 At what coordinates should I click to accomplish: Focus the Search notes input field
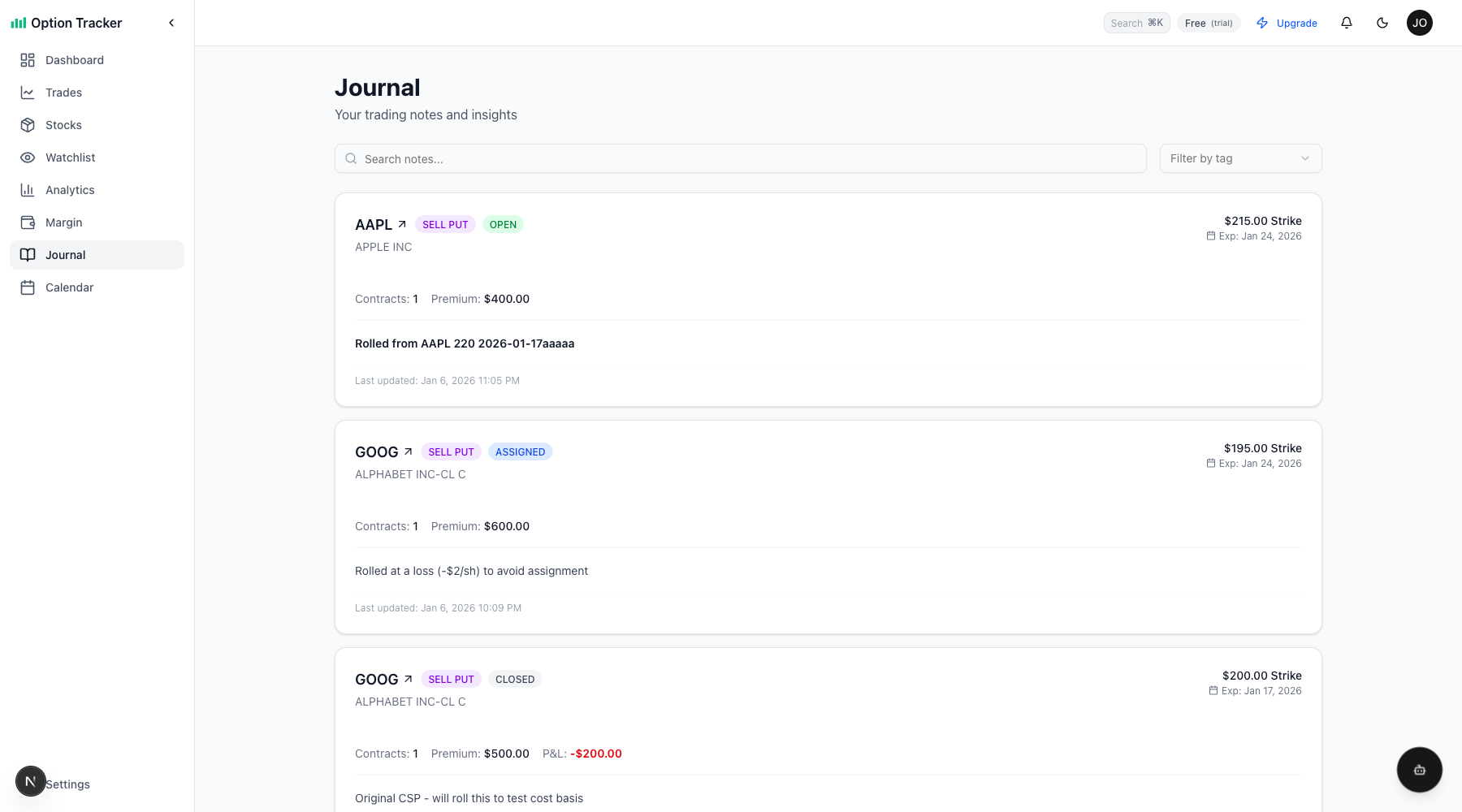[741, 158]
